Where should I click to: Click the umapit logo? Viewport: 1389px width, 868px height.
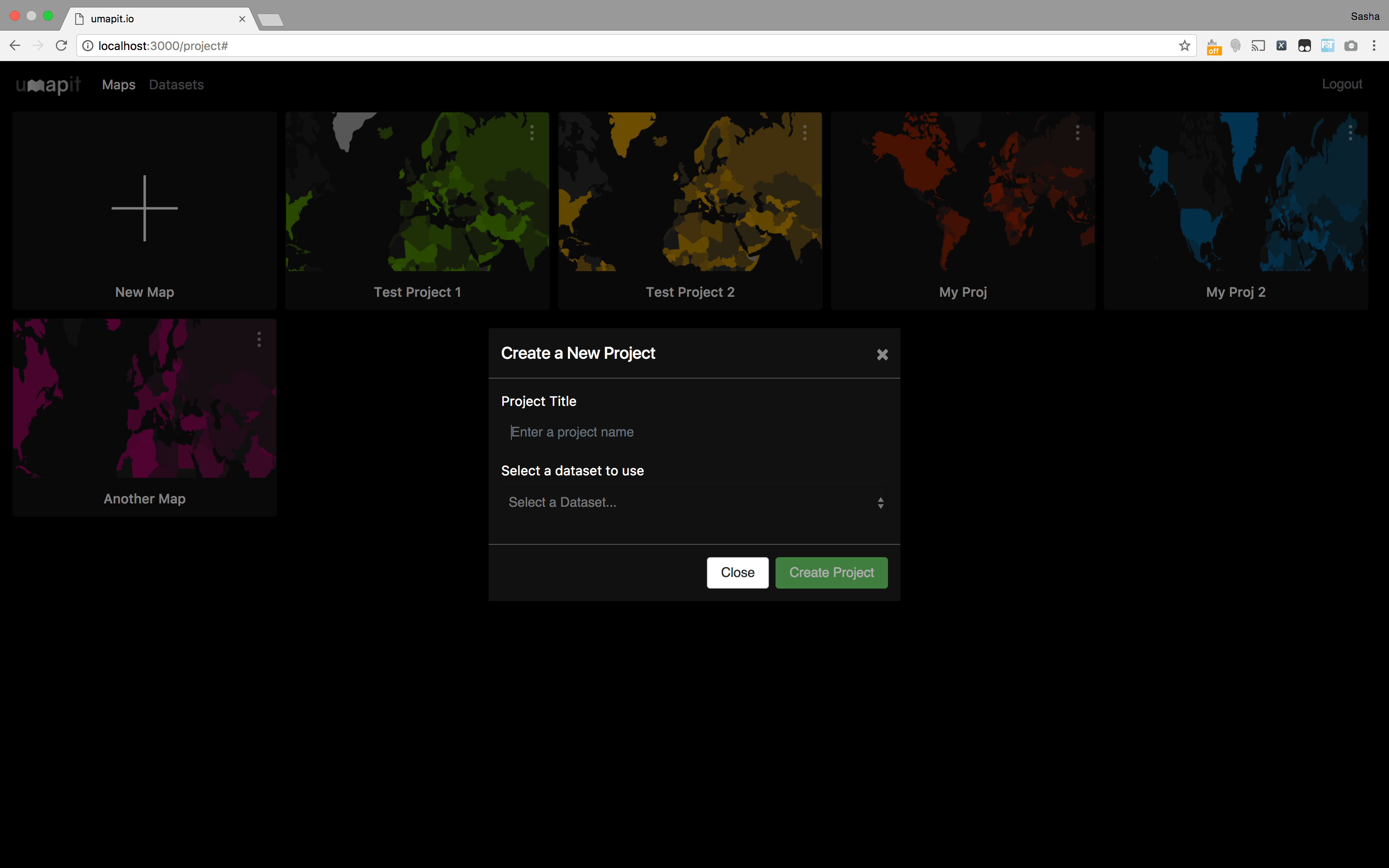(48, 85)
